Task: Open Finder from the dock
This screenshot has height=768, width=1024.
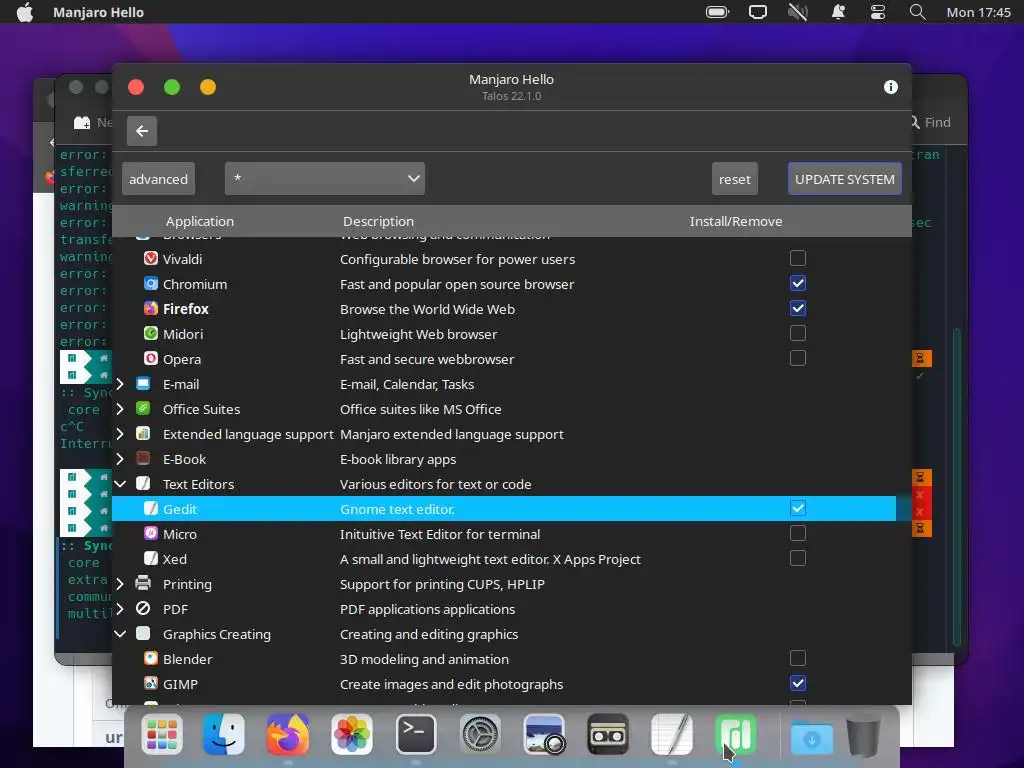Action: [x=224, y=735]
